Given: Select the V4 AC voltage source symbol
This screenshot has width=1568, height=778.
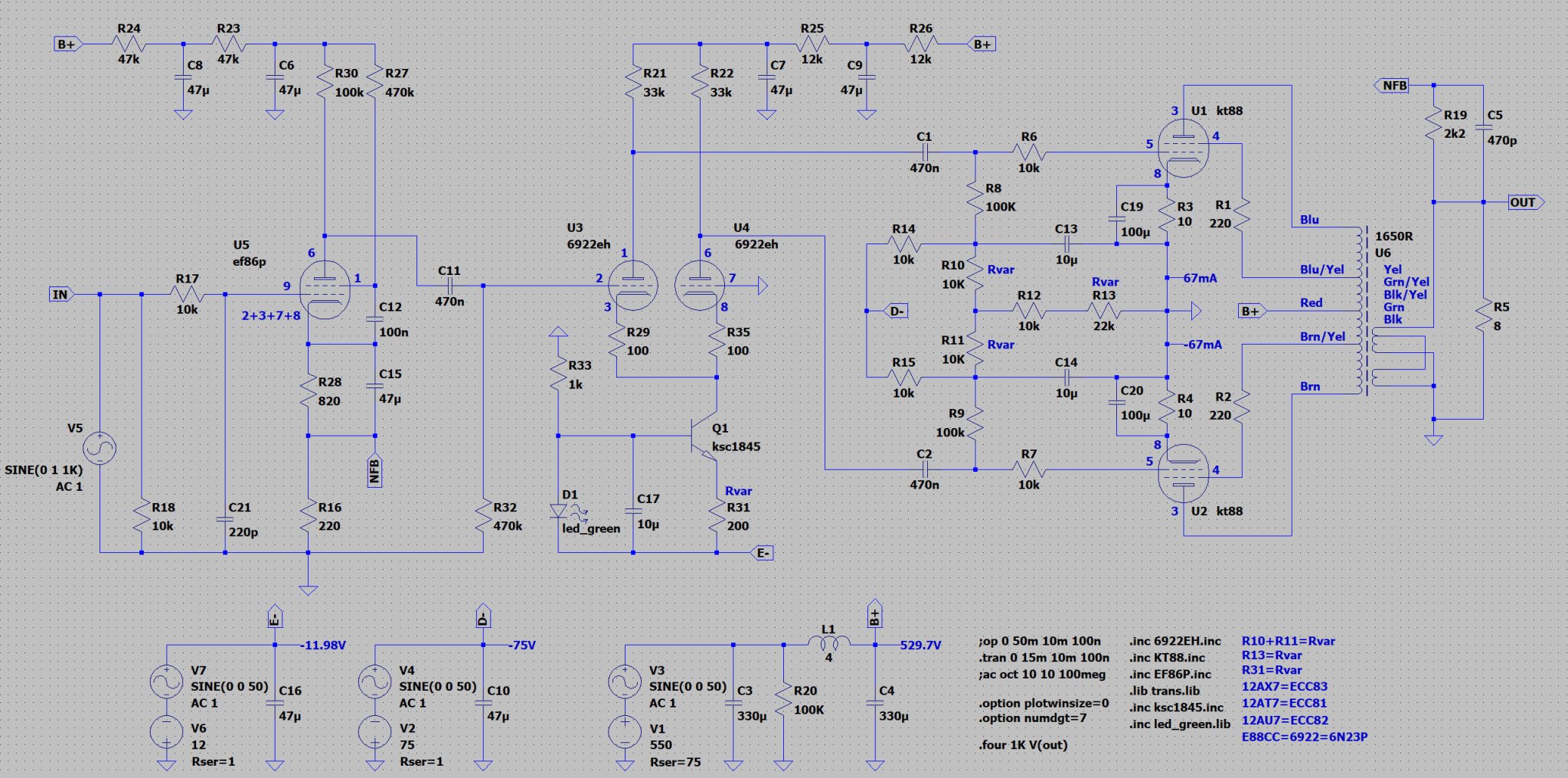Looking at the screenshot, I should click(x=374, y=682).
